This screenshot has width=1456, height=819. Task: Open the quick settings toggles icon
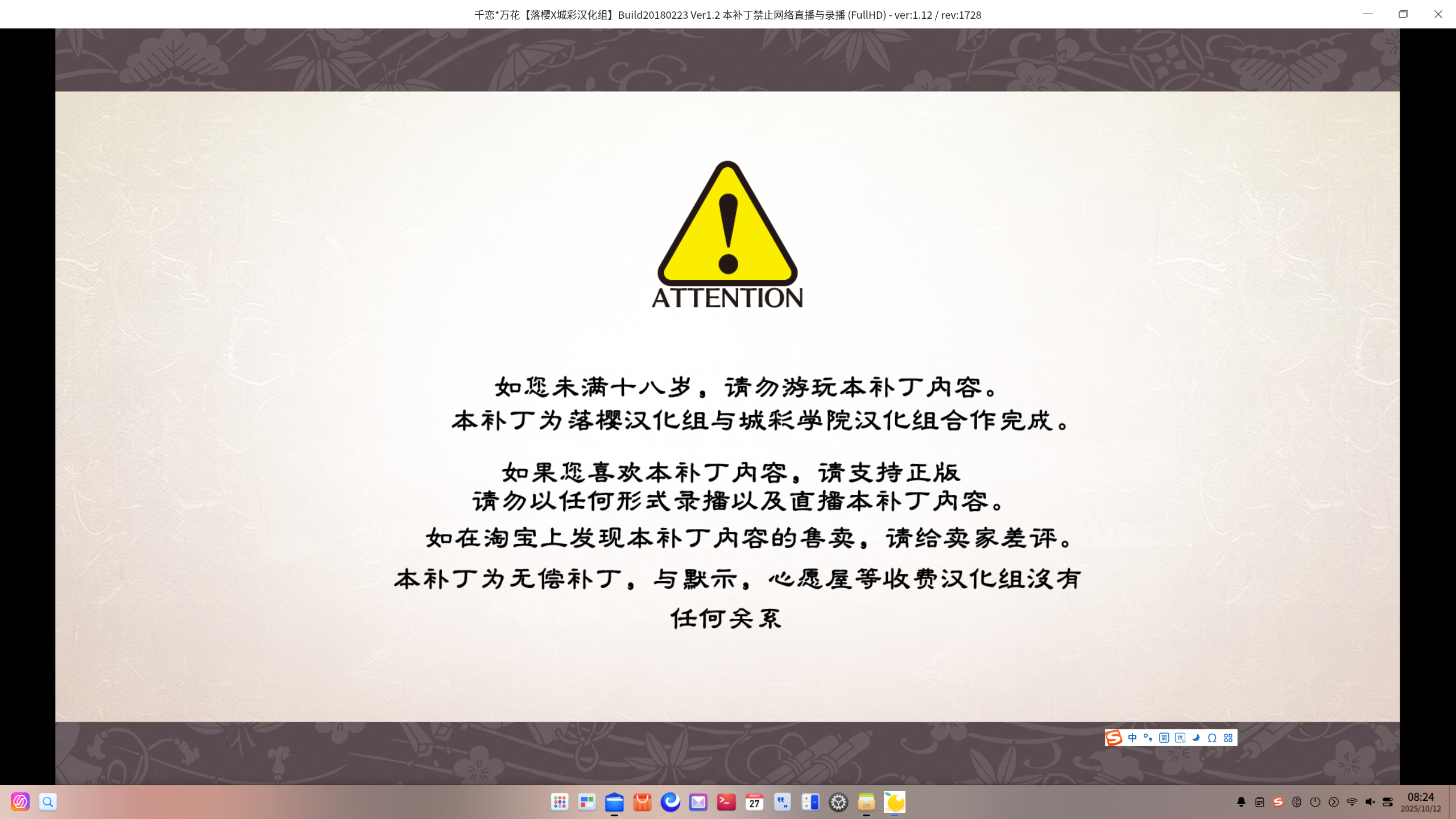point(1388,802)
